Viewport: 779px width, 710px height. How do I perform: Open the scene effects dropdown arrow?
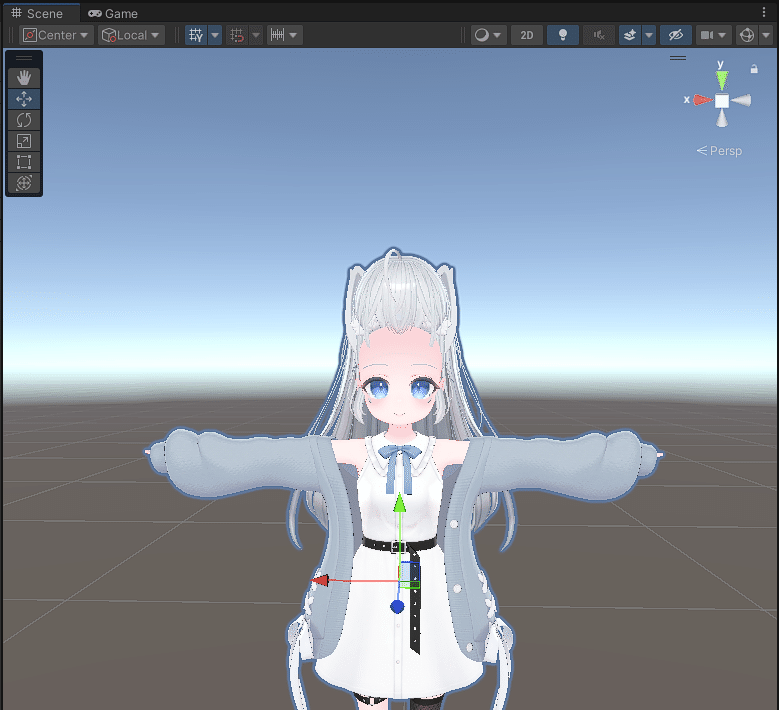point(649,35)
